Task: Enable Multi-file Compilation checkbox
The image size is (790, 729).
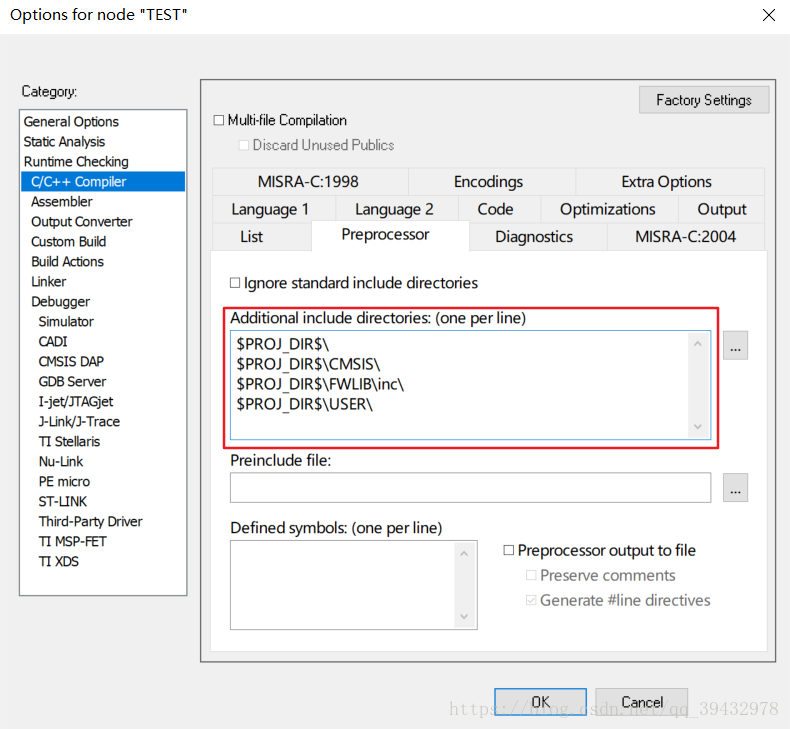Action: 219,120
